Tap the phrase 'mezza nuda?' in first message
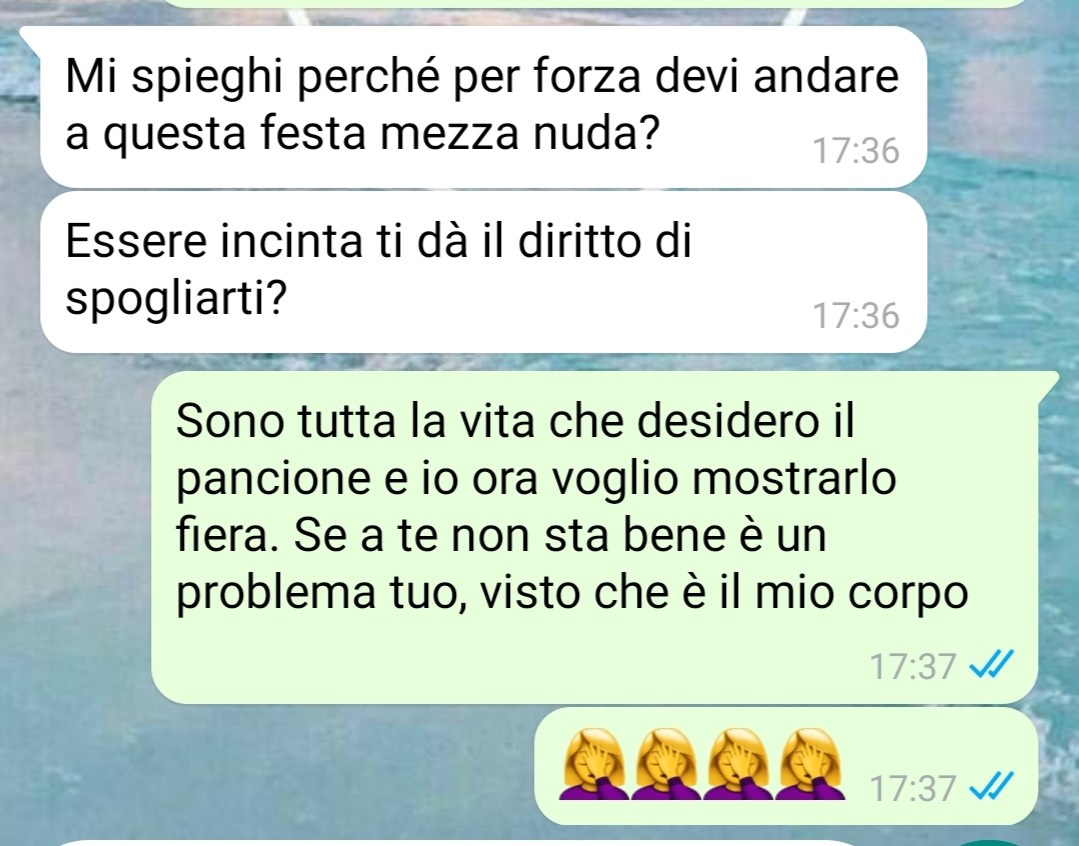 click(x=520, y=133)
